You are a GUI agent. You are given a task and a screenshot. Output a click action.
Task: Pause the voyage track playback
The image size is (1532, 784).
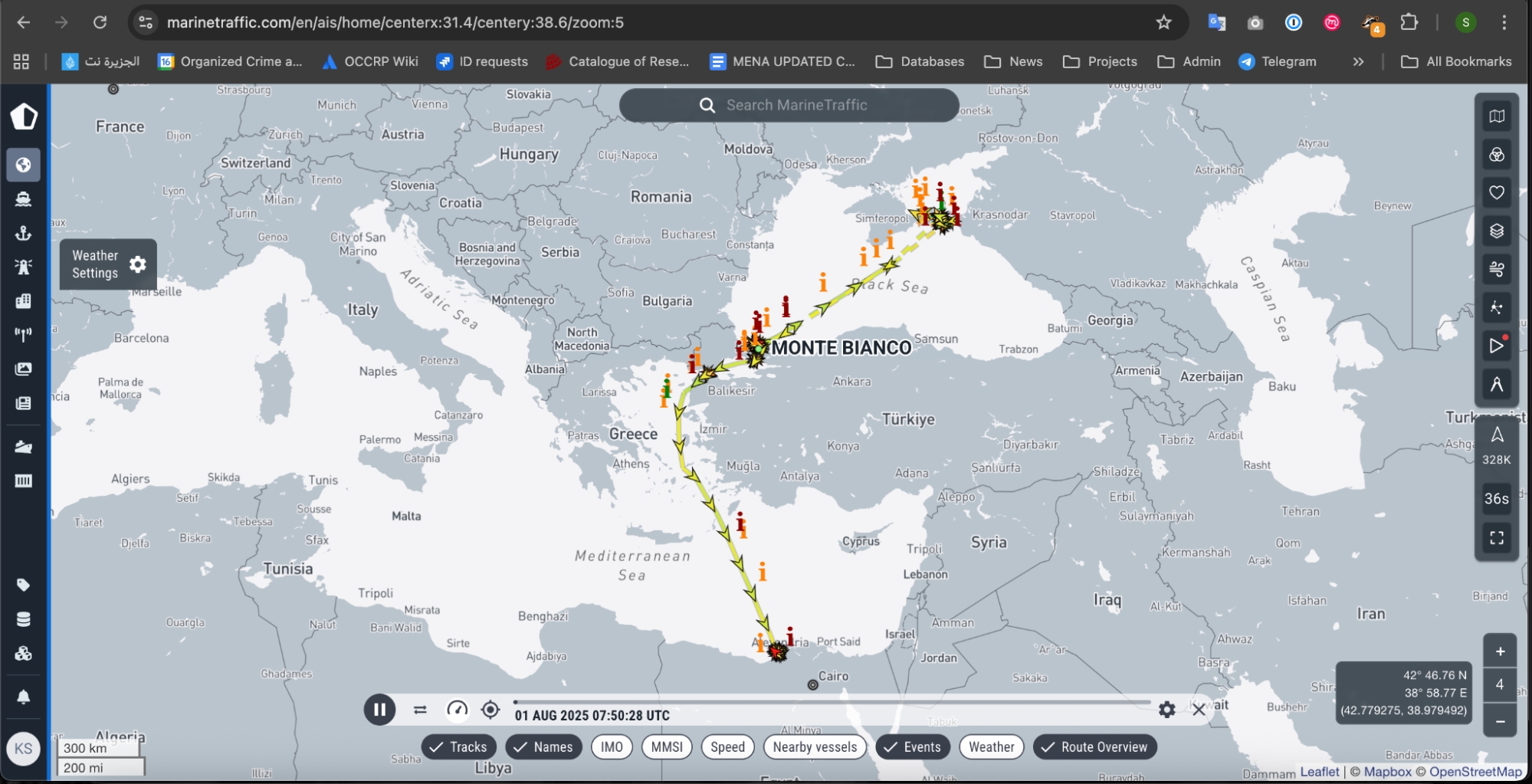click(379, 710)
